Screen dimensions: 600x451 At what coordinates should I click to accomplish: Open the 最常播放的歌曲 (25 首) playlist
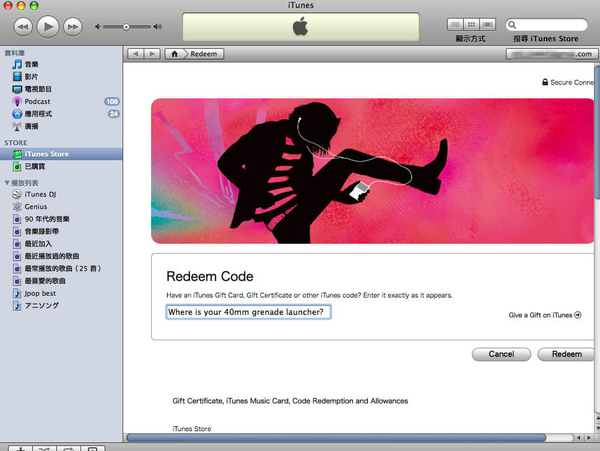pyautogui.click(x=61, y=269)
